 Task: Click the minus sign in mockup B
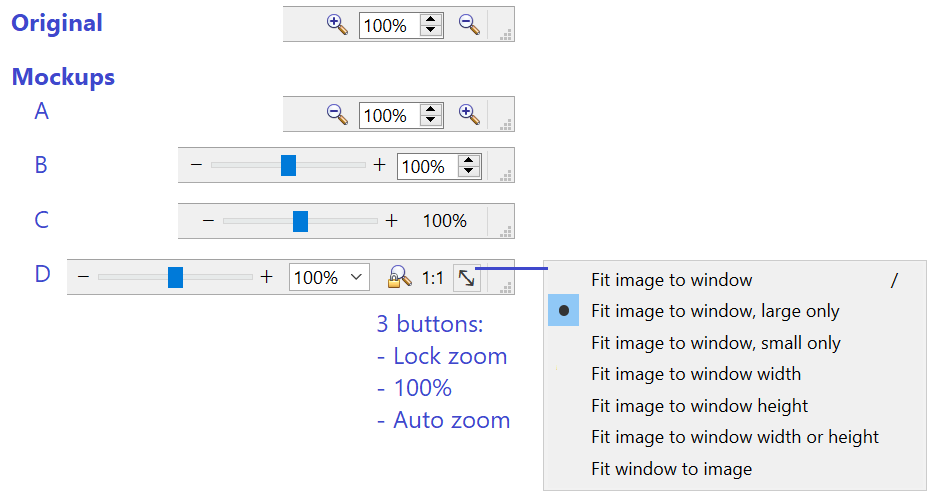tap(196, 165)
